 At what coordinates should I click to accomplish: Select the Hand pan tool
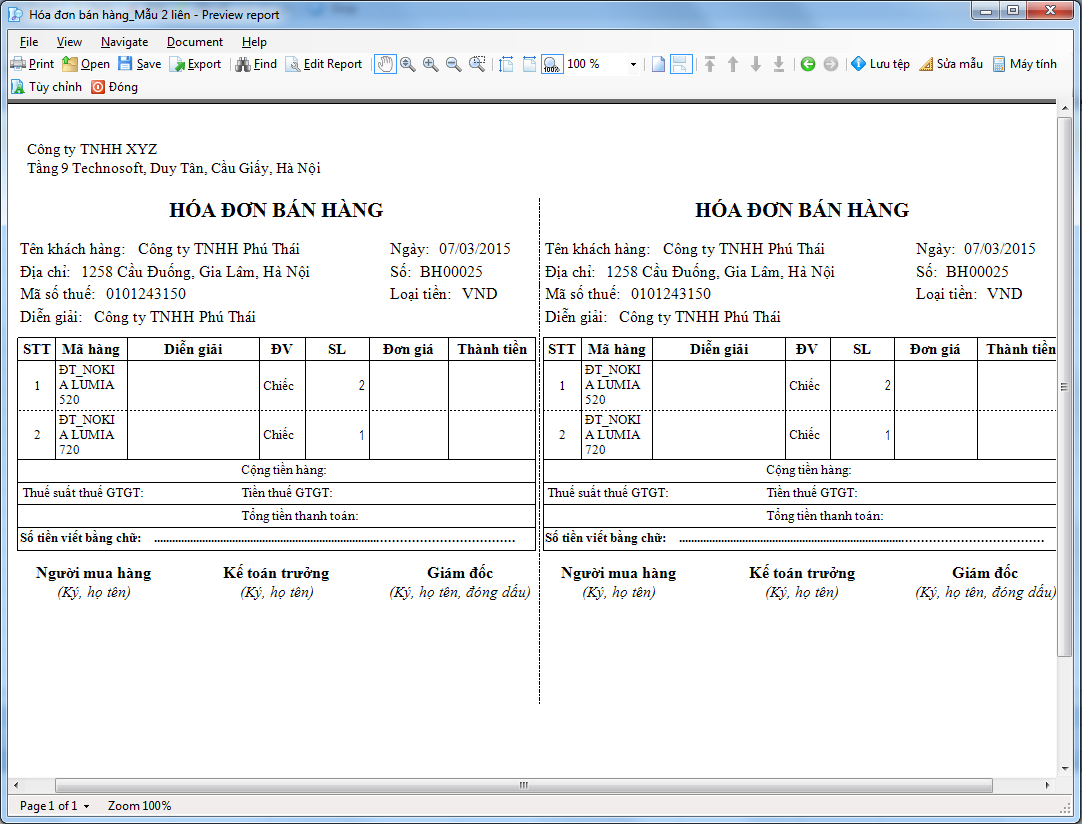(x=385, y=64)
